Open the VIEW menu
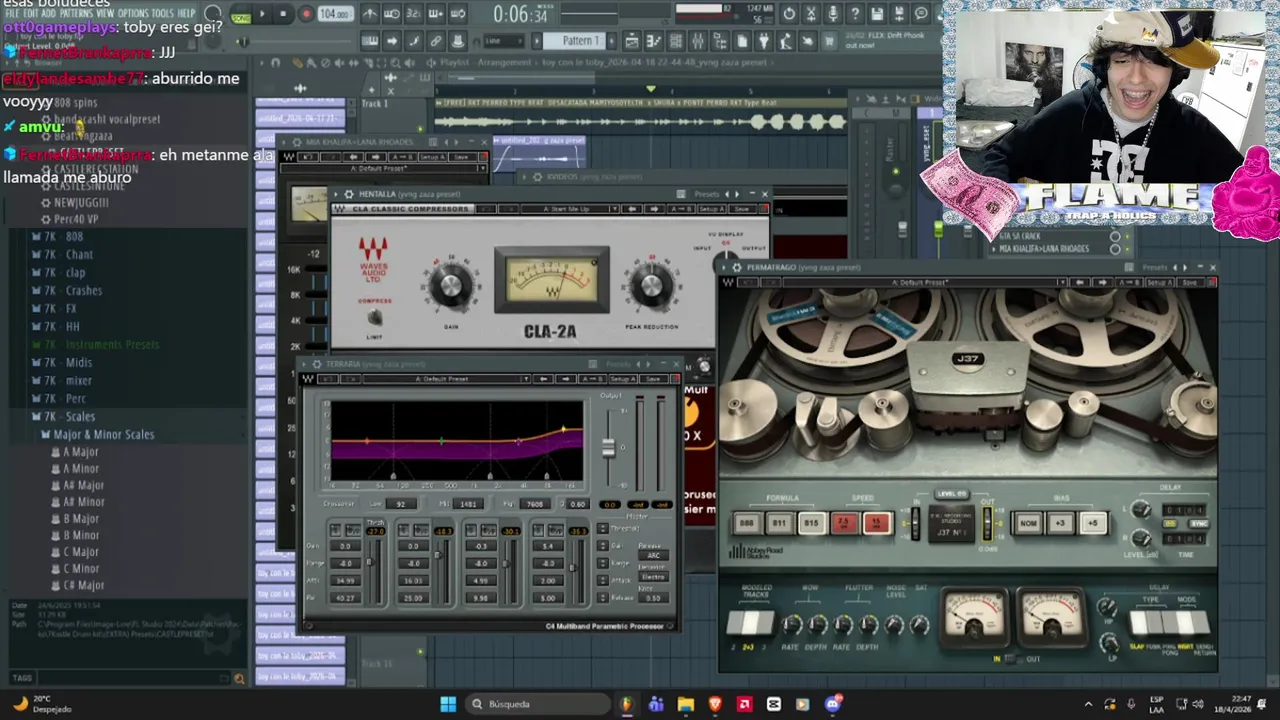 tap(105, 13)
